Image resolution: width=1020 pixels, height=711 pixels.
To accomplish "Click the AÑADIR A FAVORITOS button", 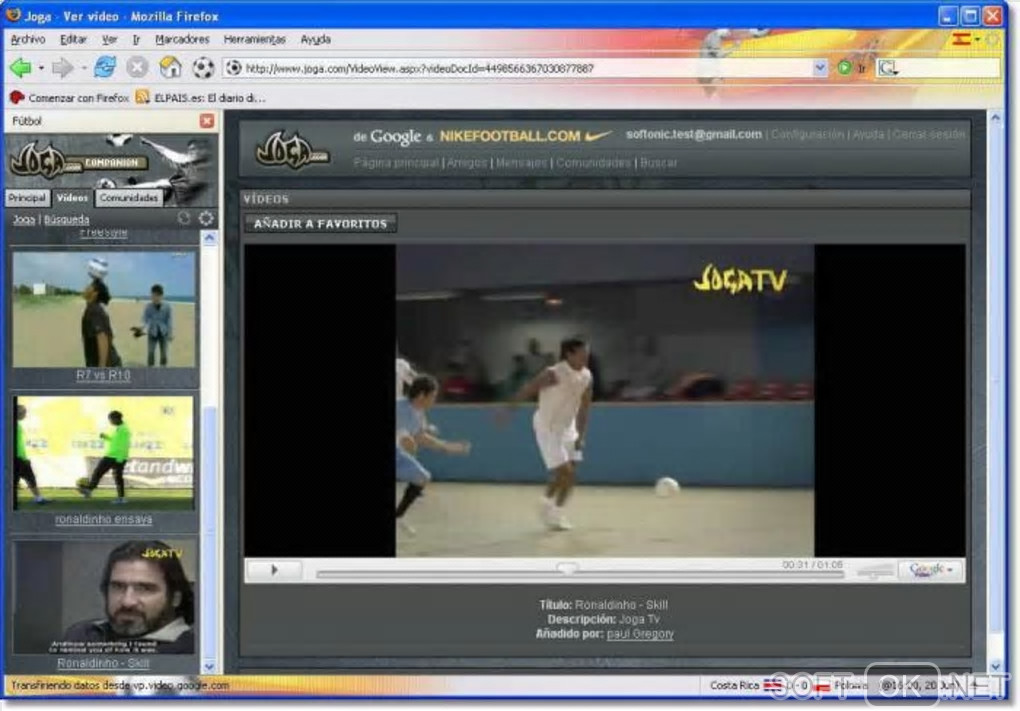I will coord(321,223).
